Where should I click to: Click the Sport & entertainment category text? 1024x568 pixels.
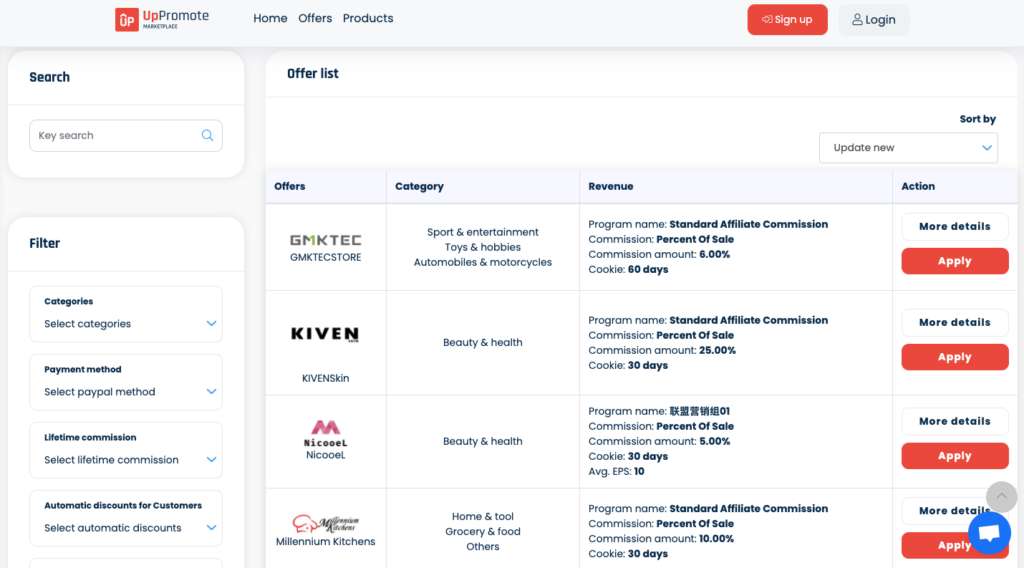click(483, 232)
